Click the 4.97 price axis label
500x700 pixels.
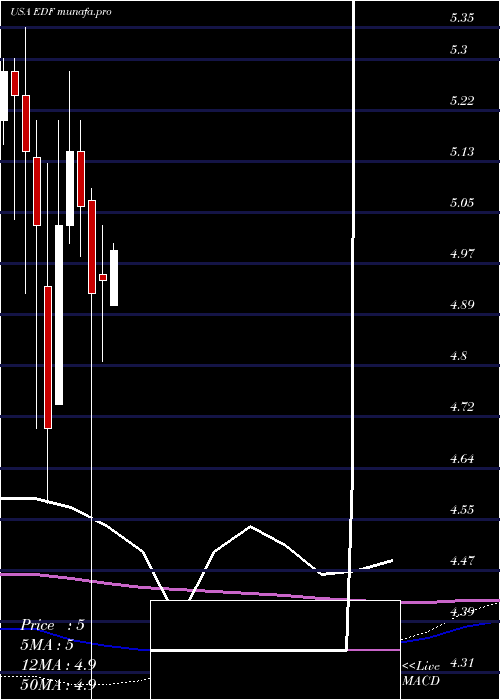point(462,254)
